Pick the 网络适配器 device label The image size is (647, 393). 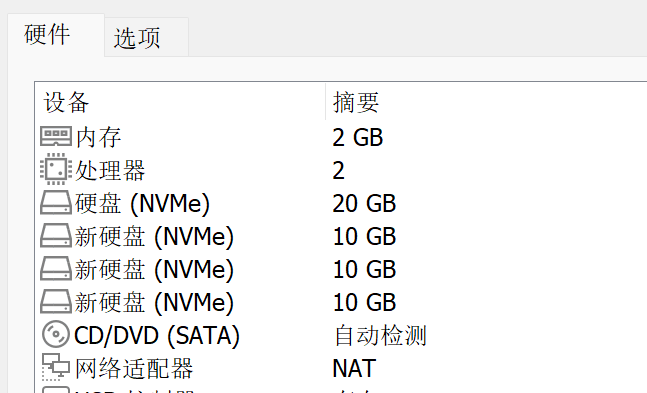point(134,368)
